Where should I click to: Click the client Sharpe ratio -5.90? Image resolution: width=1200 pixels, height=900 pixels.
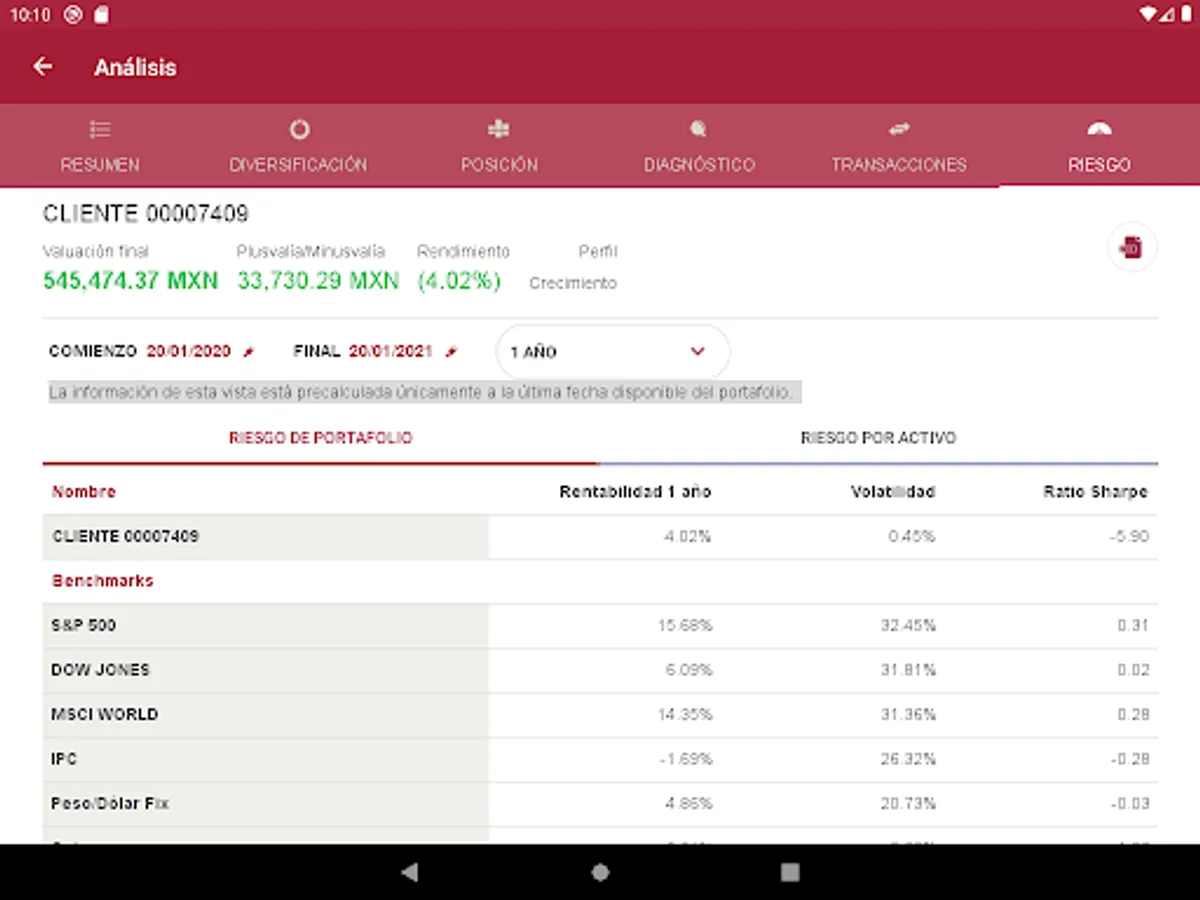(1129, 537)
